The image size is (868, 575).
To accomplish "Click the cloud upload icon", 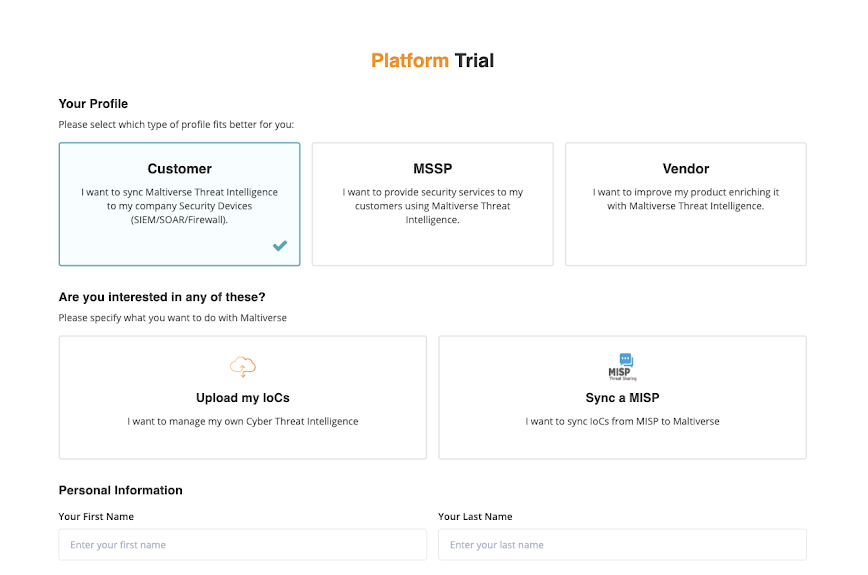I will [x=243, y=366].
